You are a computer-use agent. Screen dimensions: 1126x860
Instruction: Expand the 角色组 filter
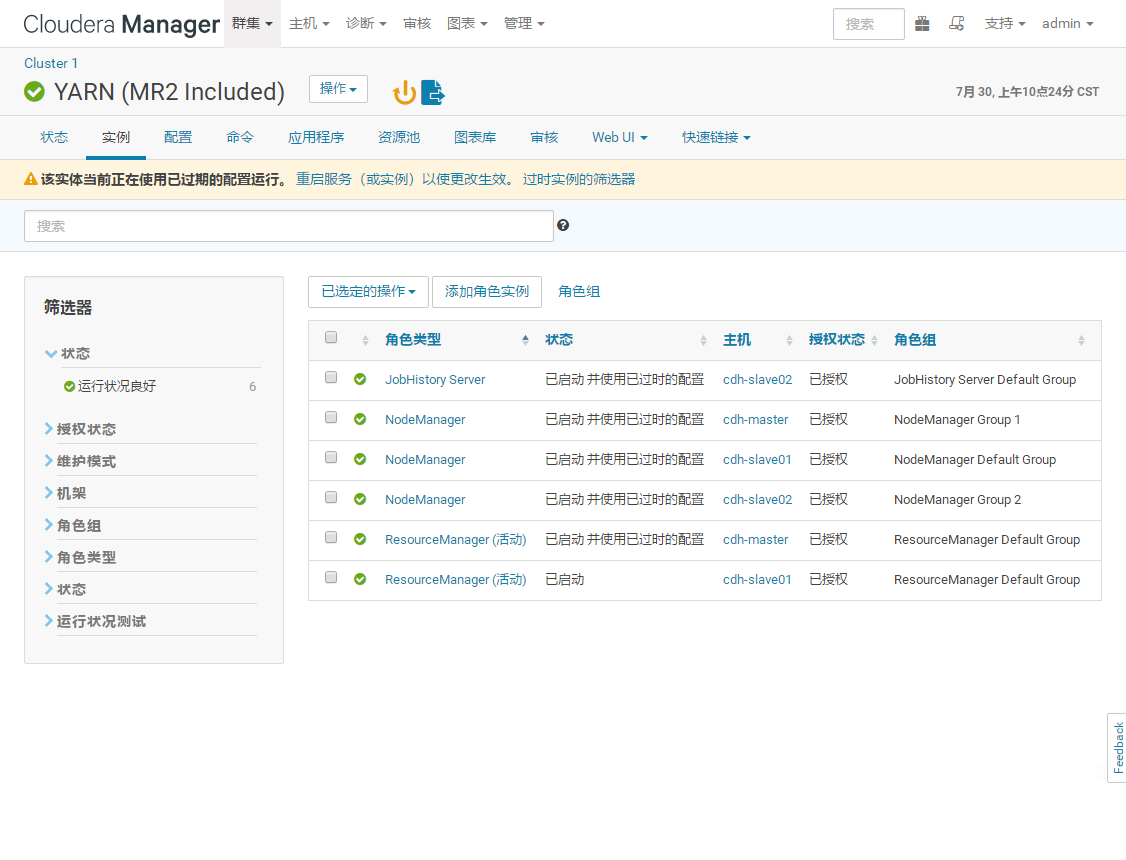pyautogui.click(x=73, y=525)
